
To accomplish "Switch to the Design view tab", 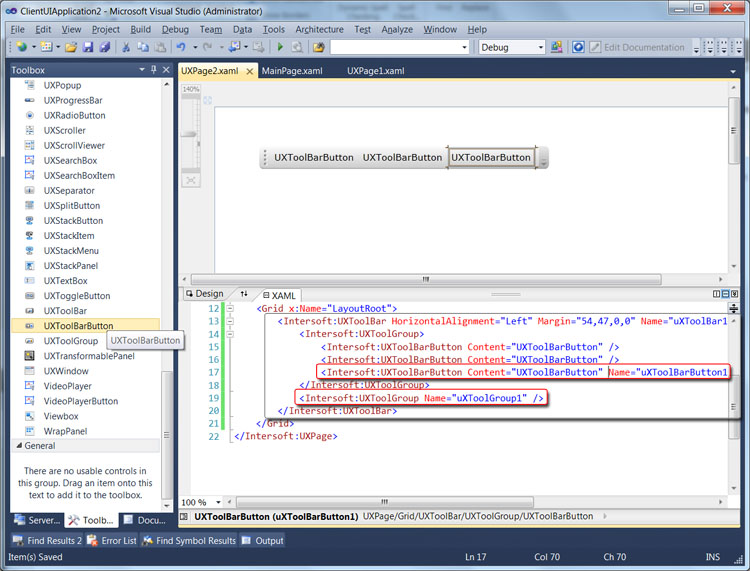I will [x=203, y=294].
